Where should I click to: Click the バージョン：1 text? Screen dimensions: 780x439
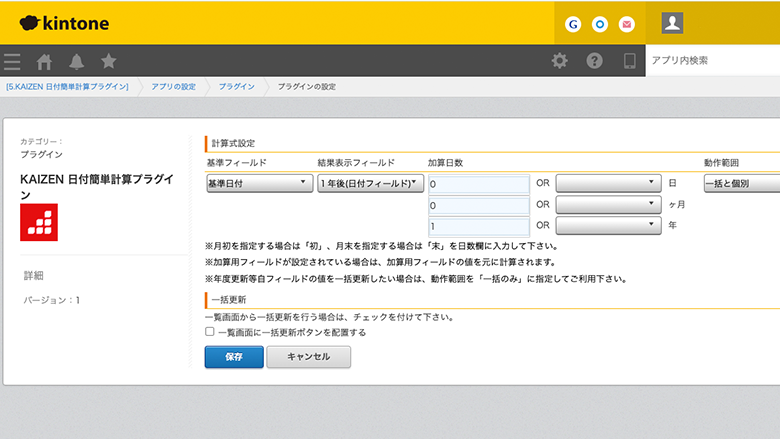52,300
